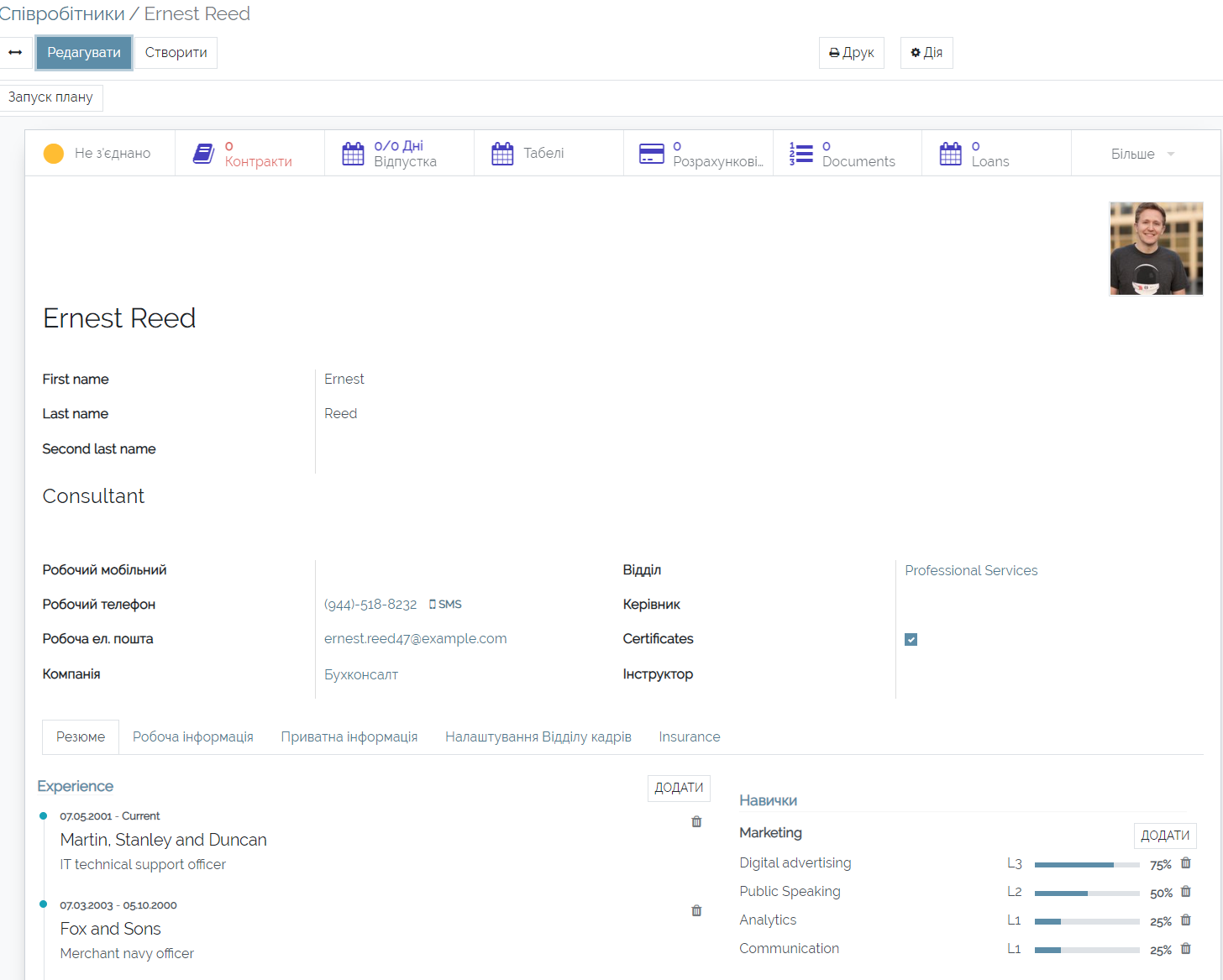Click the 07.05.2001 - Current date text

[x=110, y=816]
